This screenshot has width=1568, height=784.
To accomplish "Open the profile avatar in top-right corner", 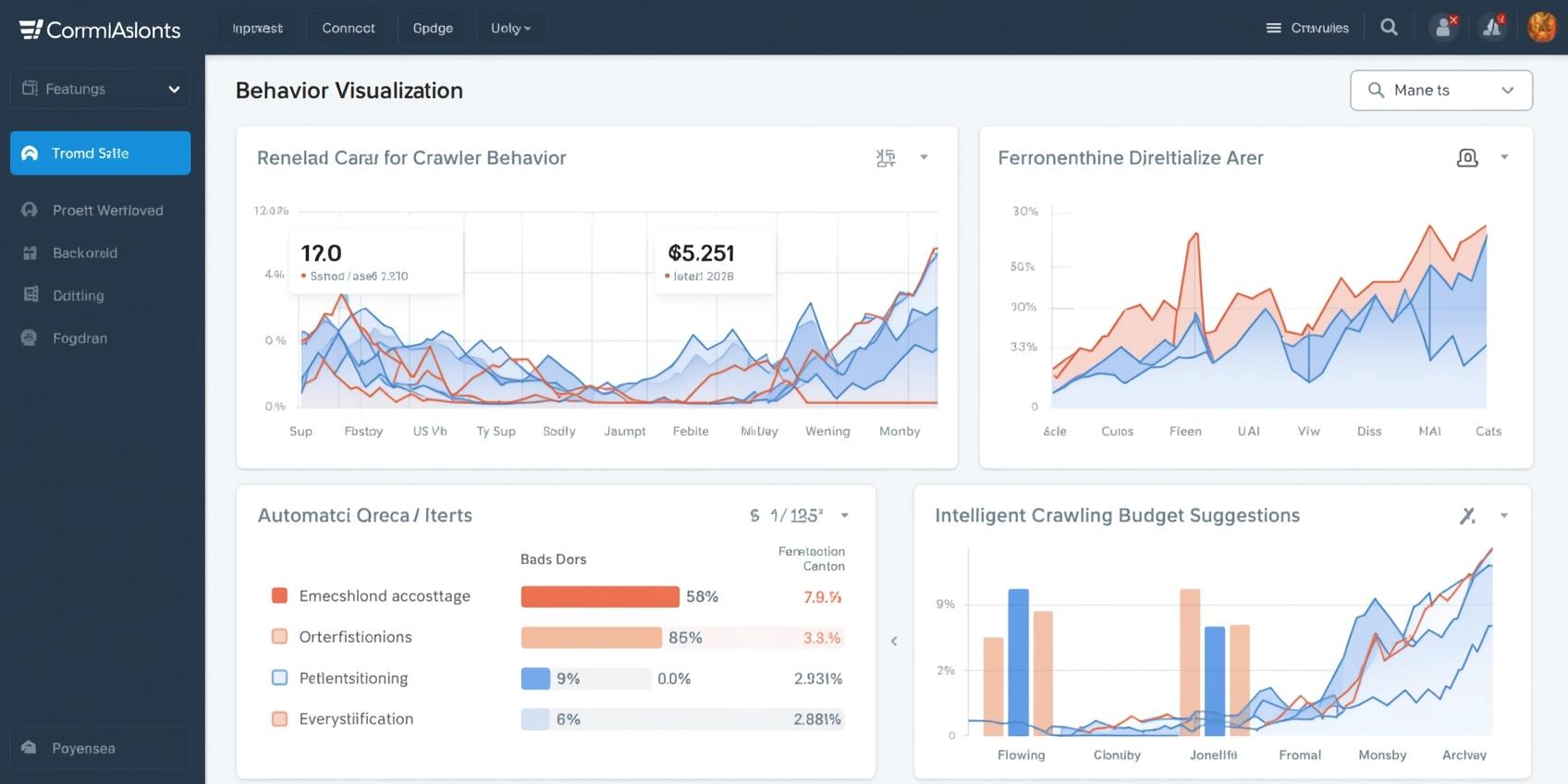I will (1541, 28).
